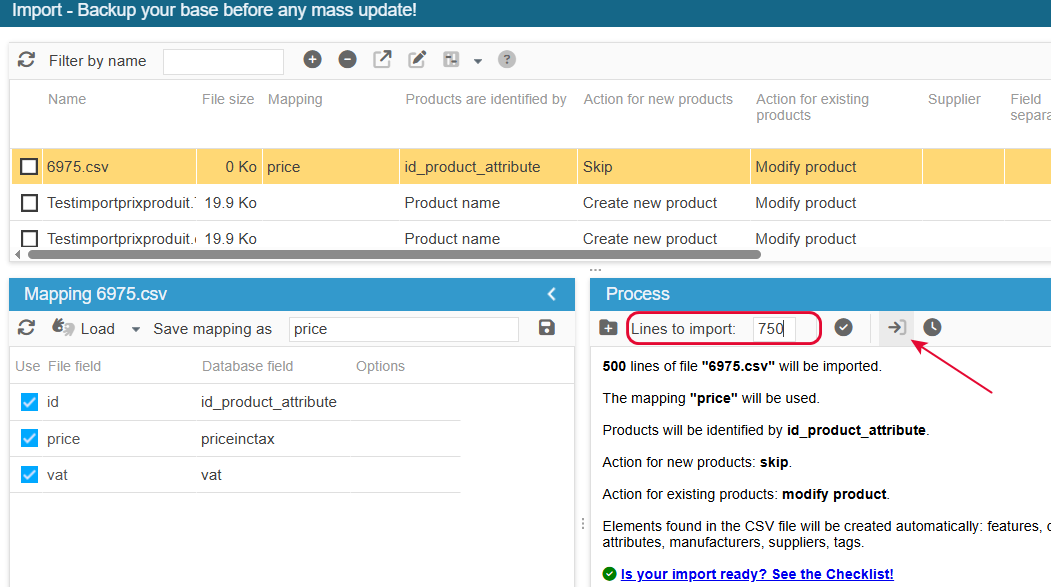Click the Options column header in mapping

pos(380,366)
